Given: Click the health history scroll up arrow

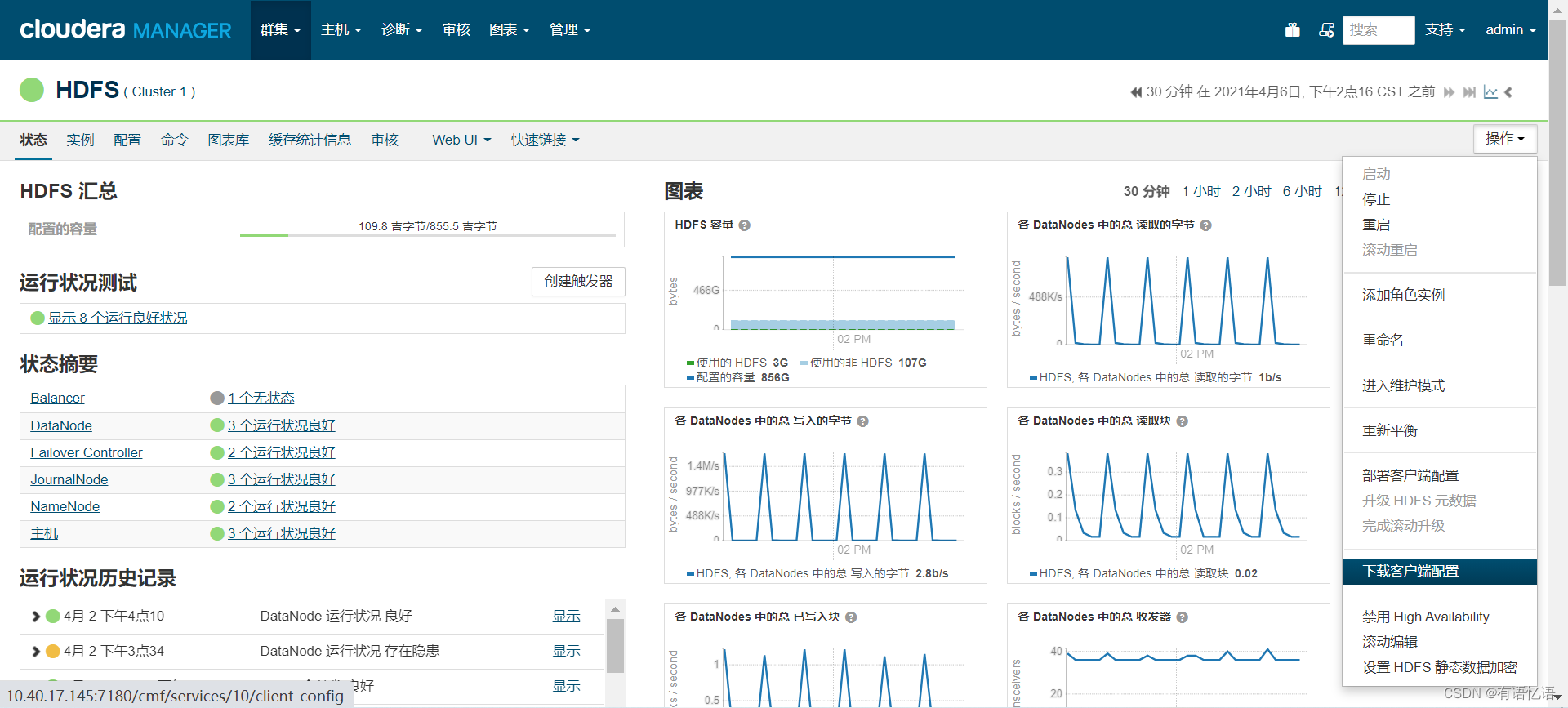Looking at the screenshot, I should click(615, 609).
